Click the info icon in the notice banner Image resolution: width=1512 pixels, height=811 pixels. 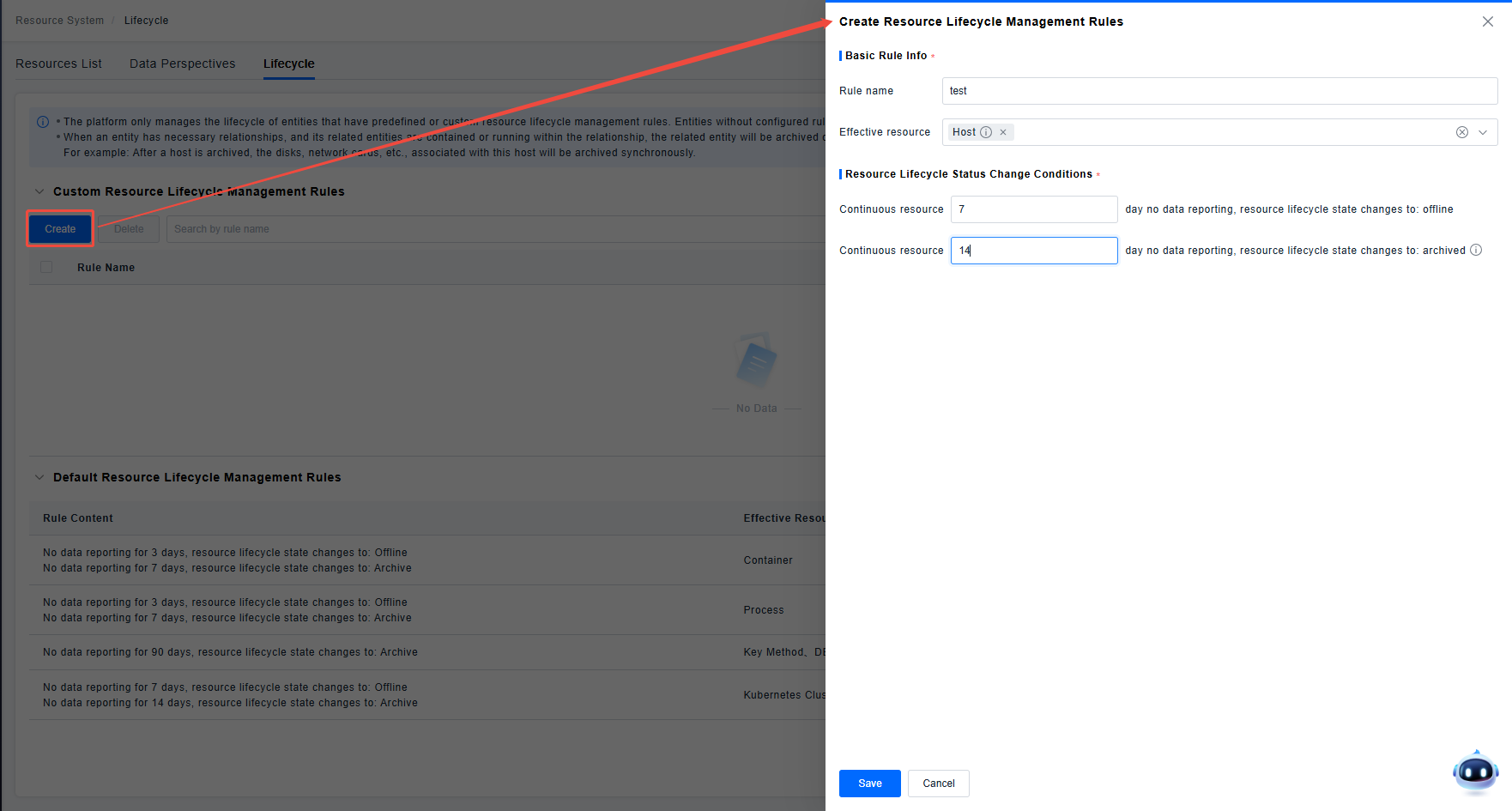tap(43, 122)
